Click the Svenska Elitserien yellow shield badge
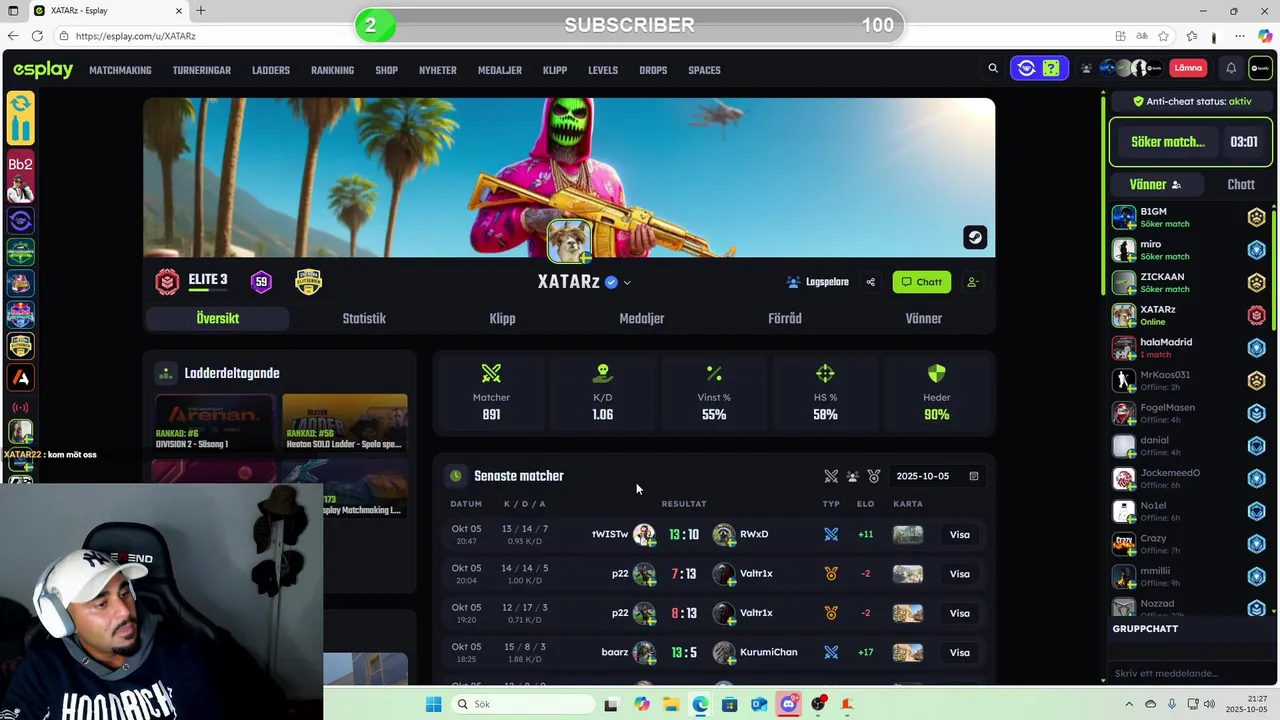 click(308, 282)
